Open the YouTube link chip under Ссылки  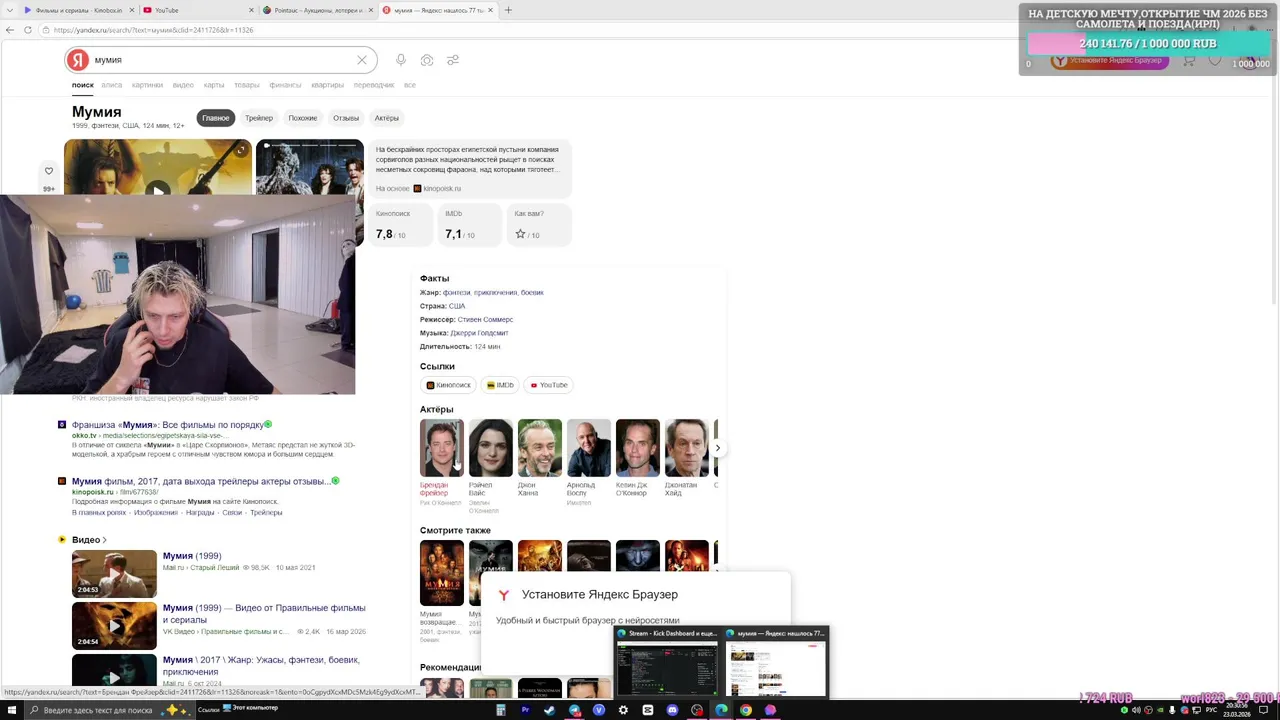[549, 385]
